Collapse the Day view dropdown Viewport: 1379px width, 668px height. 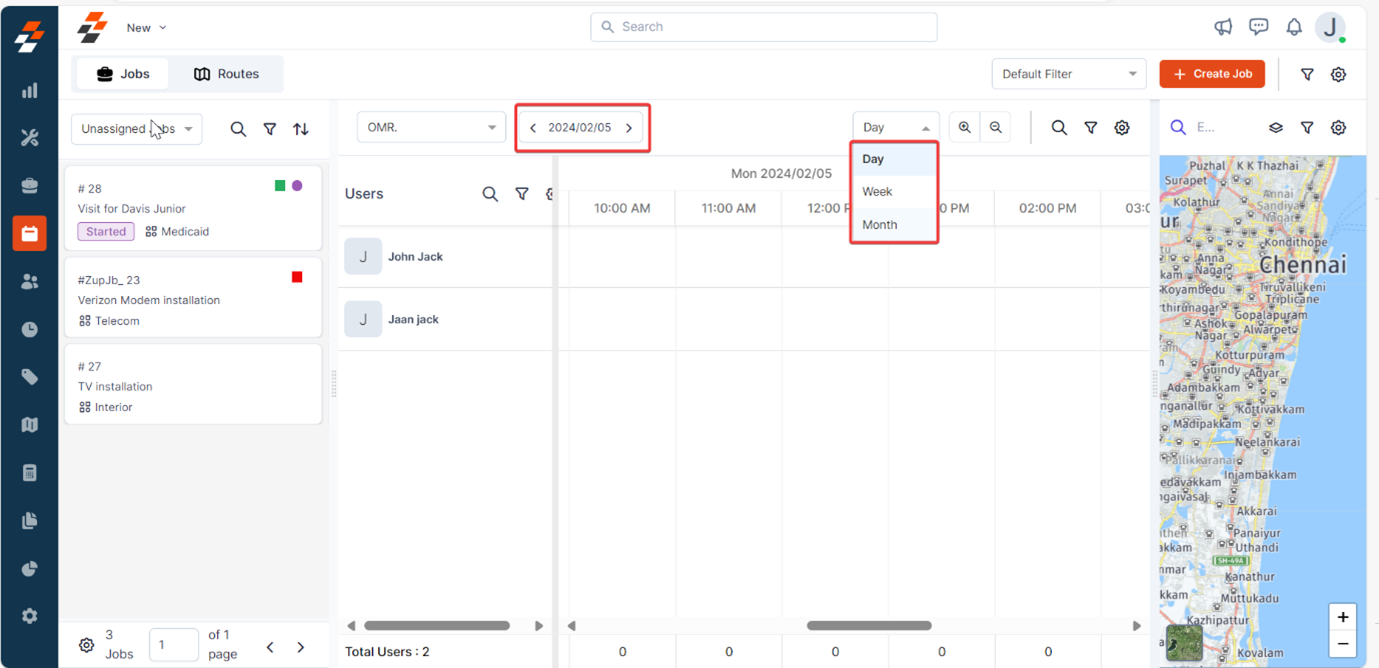pos(896,127)
